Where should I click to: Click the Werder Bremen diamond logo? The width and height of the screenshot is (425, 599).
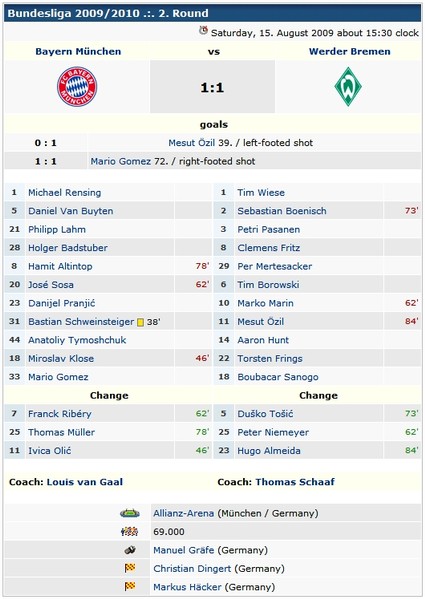pyautogui.click(x=348, y=86)
